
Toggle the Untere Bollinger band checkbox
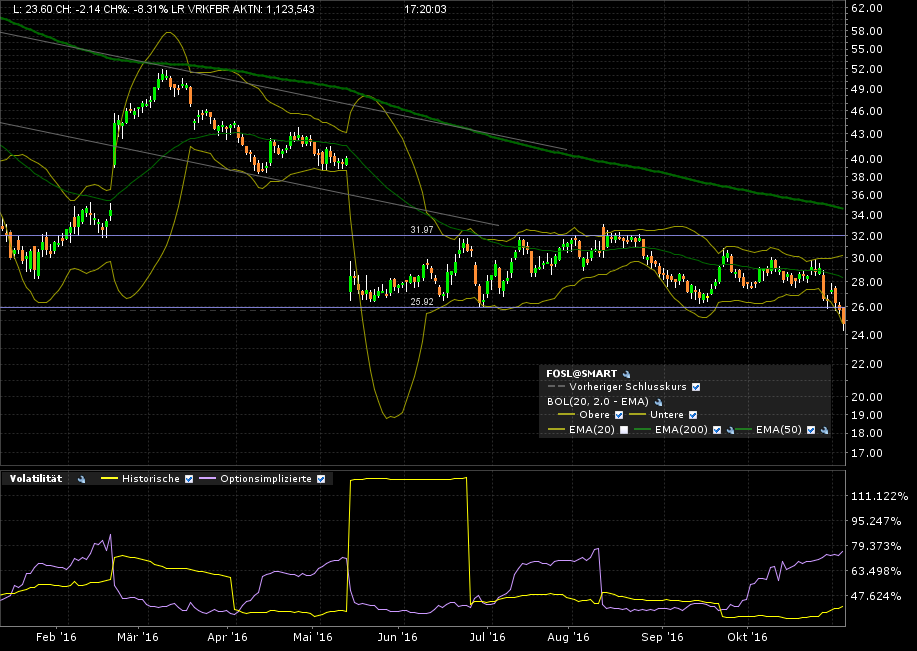(x=692, y=415)
